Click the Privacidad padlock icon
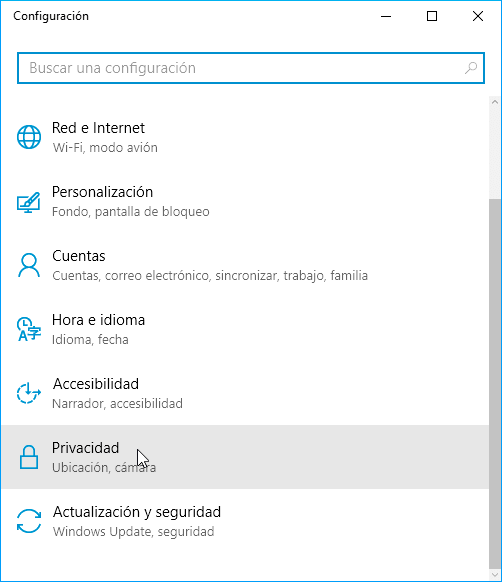Screen dimensions: 502x582 [x=29, y=457]
